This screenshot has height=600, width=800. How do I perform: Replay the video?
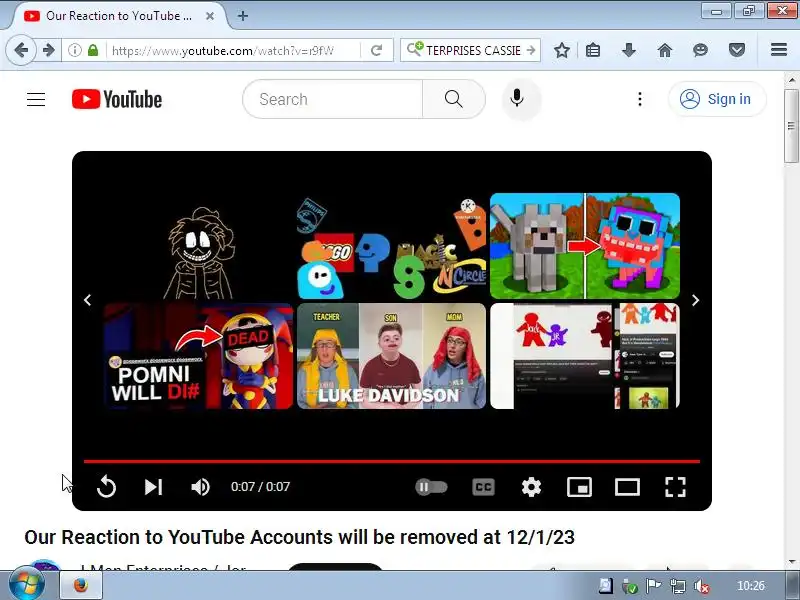point(106,487)
